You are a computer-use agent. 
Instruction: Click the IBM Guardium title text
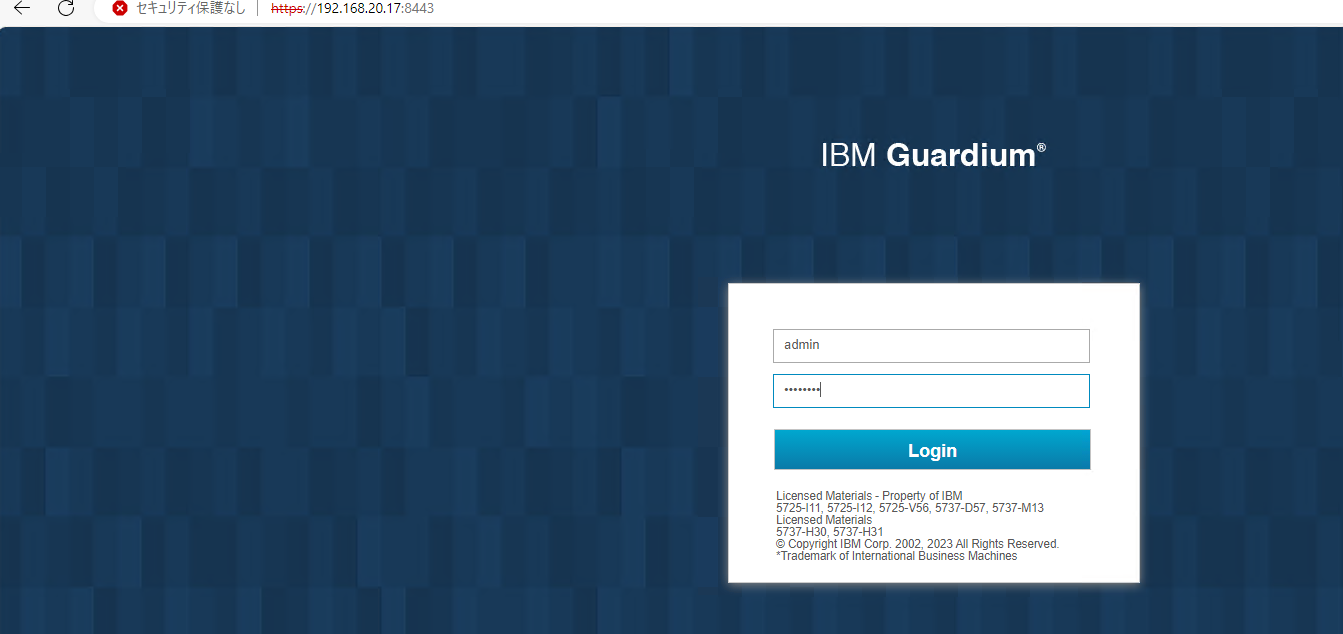933,155
